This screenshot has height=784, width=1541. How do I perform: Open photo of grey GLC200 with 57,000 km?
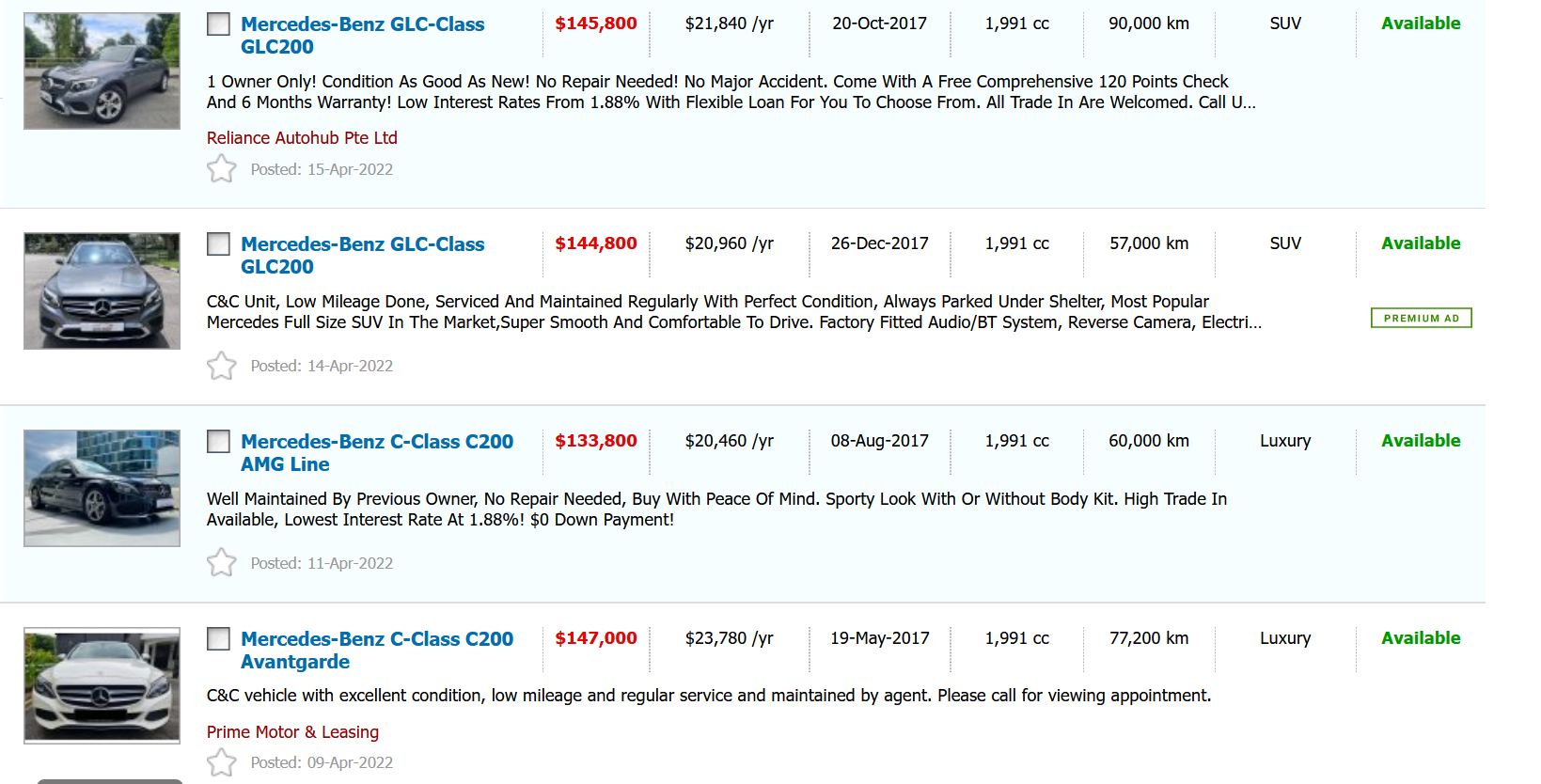tap(102, 291)
